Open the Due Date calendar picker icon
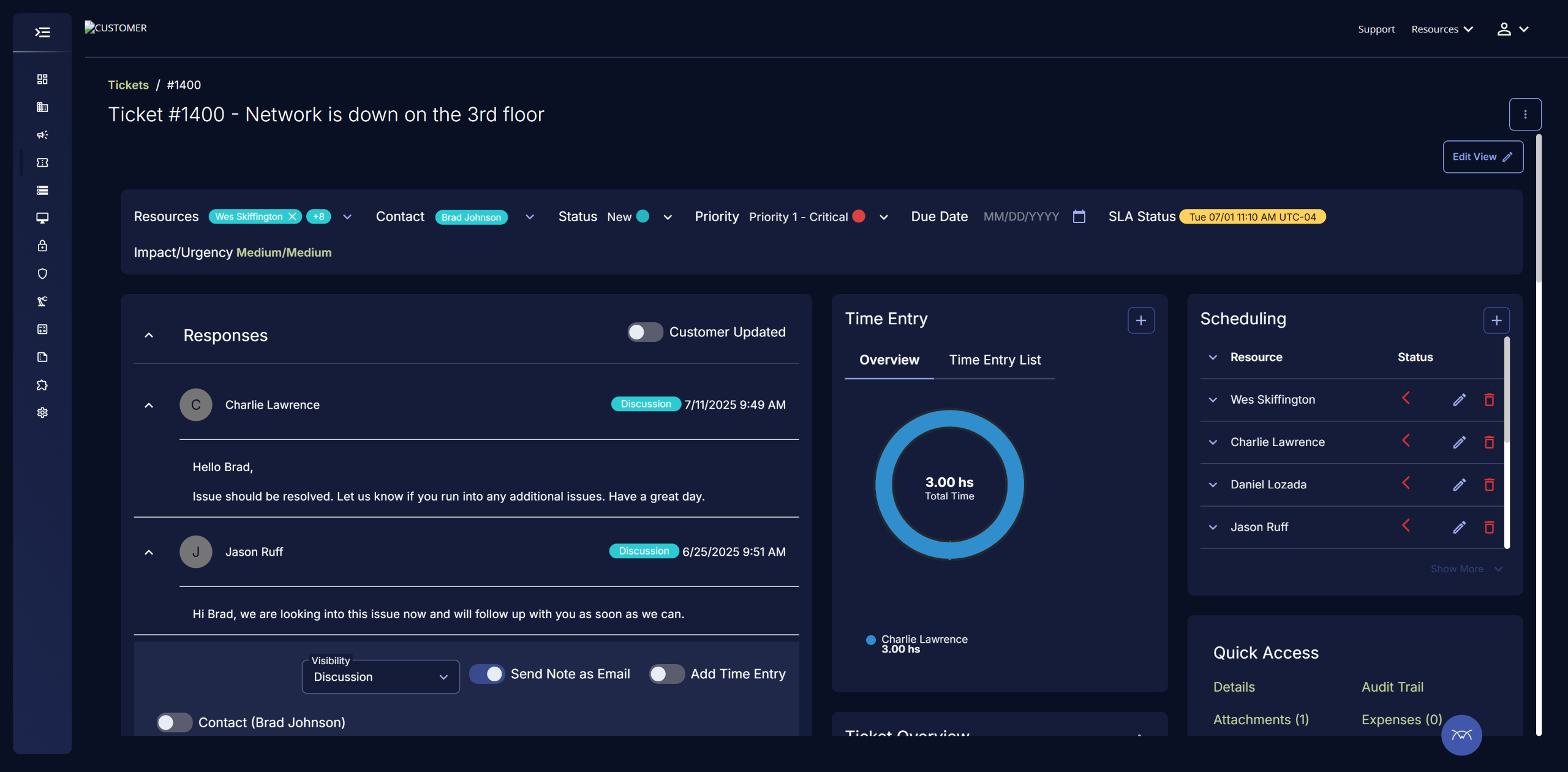This screenshot has height=772, width=1568. click(x=1079, y=217)
